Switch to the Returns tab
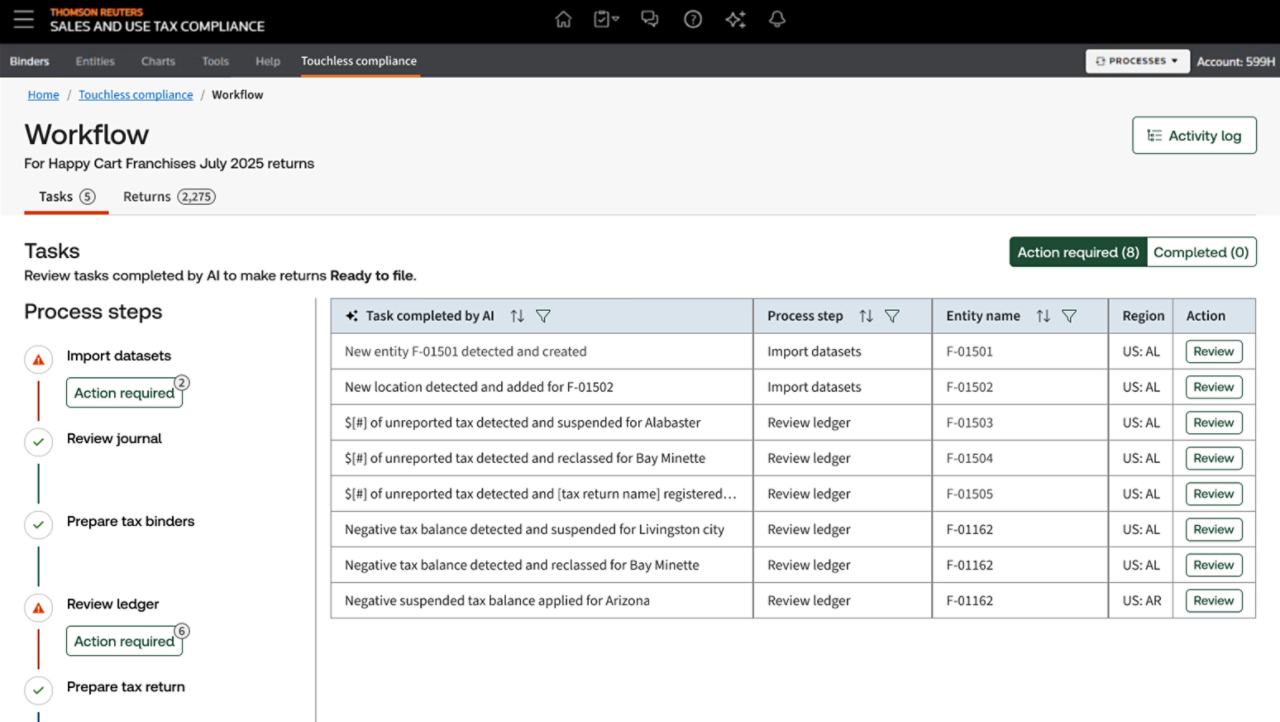Image resolution: width=1280 pixels, height=722 pixels. click(x=168, y=197)
